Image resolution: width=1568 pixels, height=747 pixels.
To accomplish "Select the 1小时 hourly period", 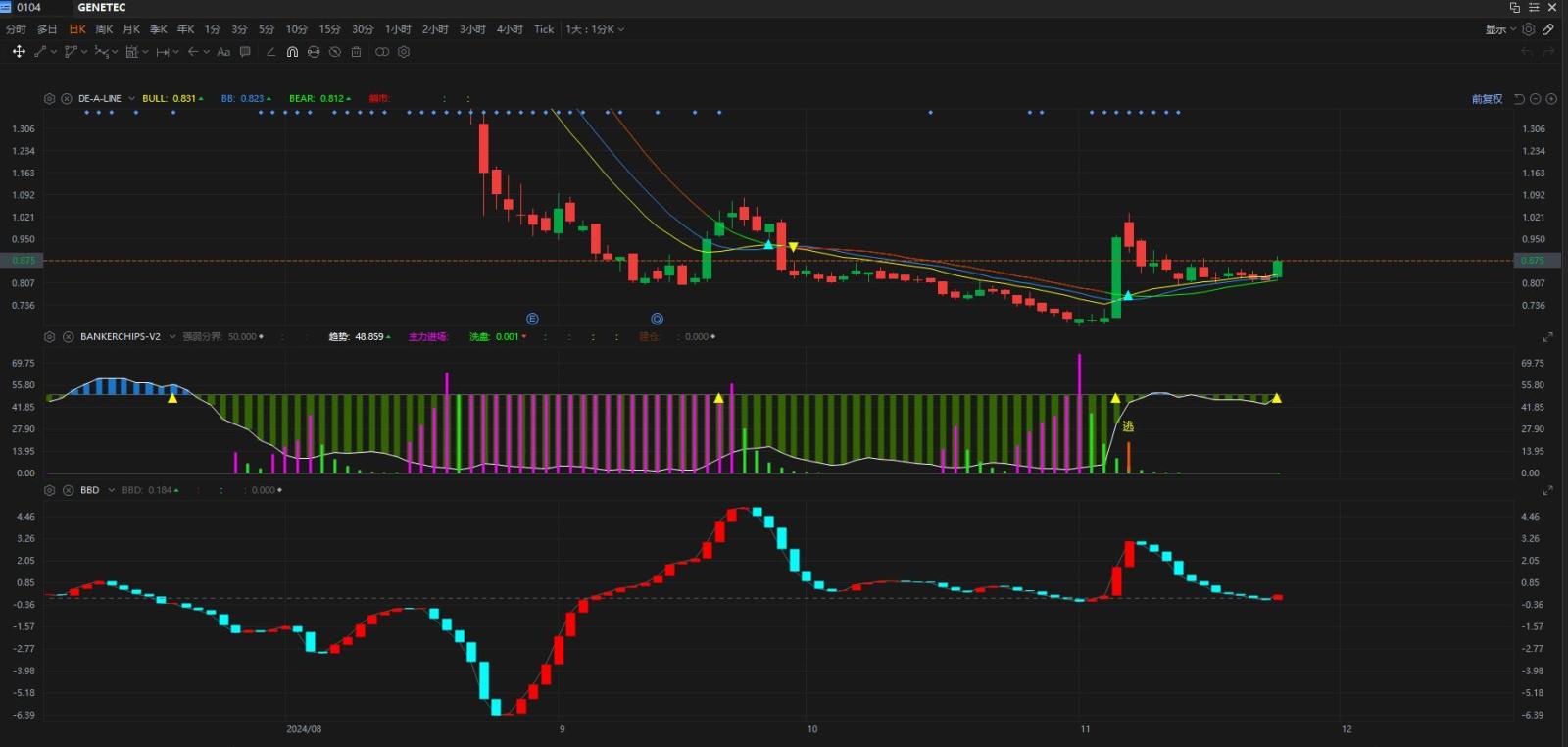I will [398, 29].
